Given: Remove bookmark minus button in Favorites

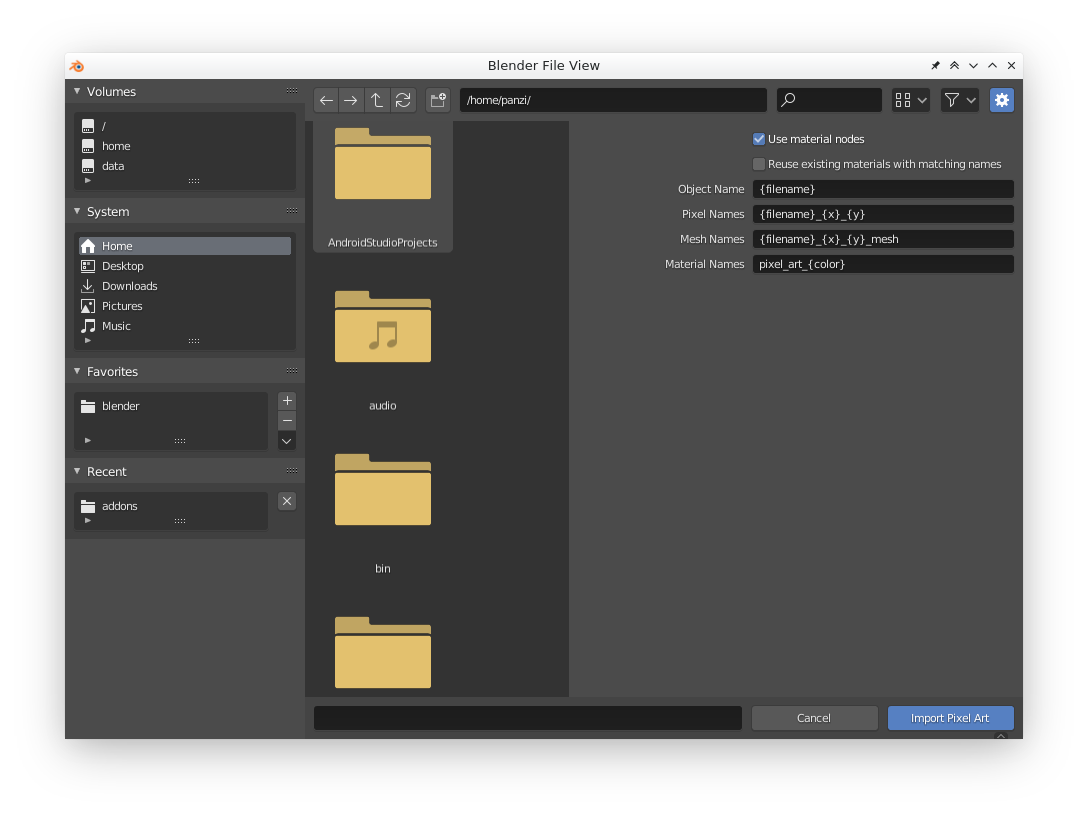Looking at the screenshot, I should click(x=287, y=420).
